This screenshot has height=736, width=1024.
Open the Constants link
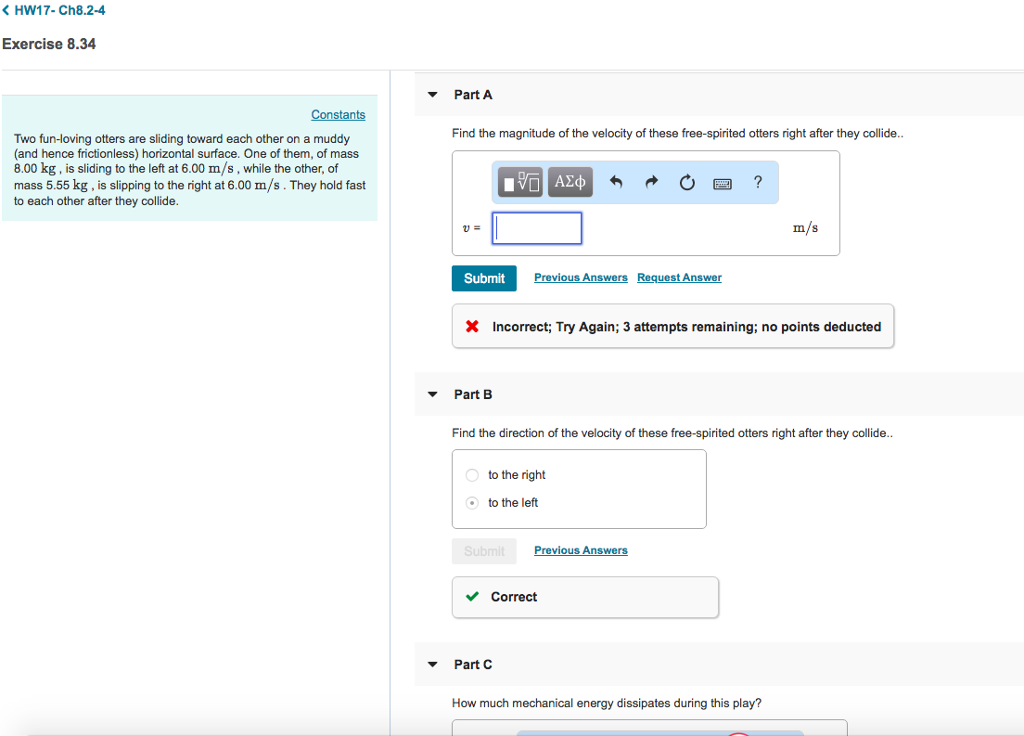tap(338, 115)
